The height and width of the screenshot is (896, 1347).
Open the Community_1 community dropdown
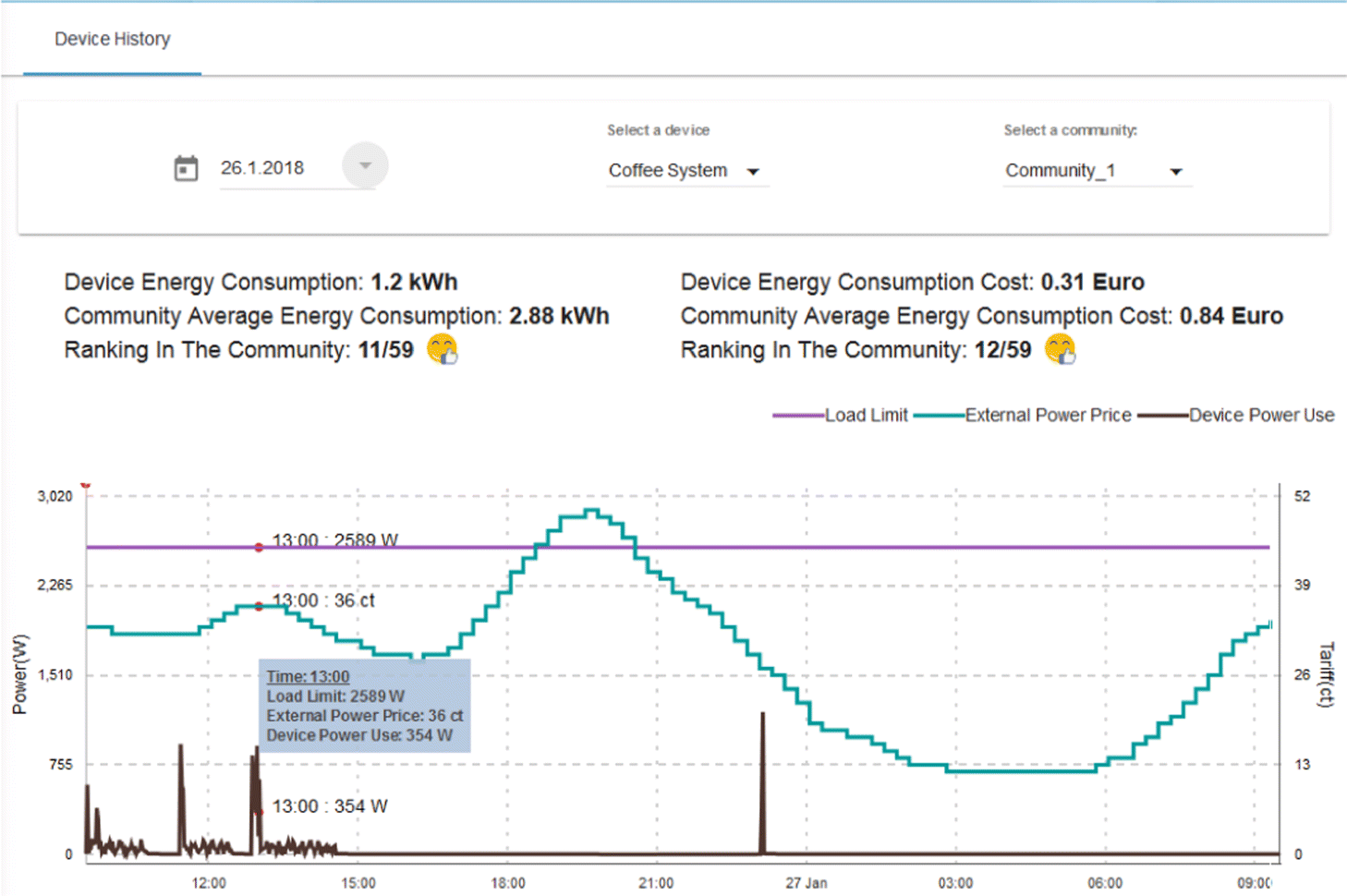[1097, 171]
